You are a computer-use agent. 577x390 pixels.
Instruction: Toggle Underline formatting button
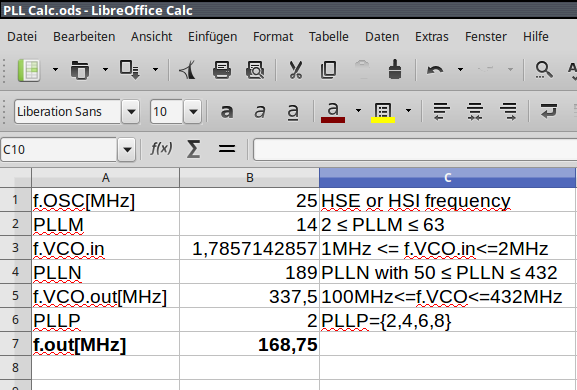293,111
